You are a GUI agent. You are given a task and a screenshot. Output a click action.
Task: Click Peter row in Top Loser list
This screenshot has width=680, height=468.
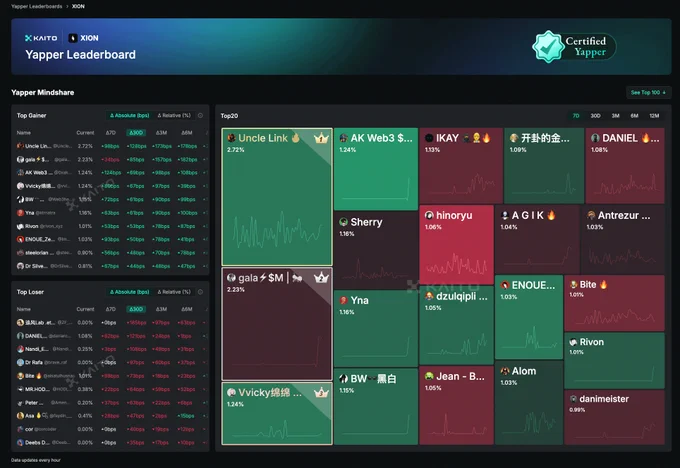click(111, 403)
